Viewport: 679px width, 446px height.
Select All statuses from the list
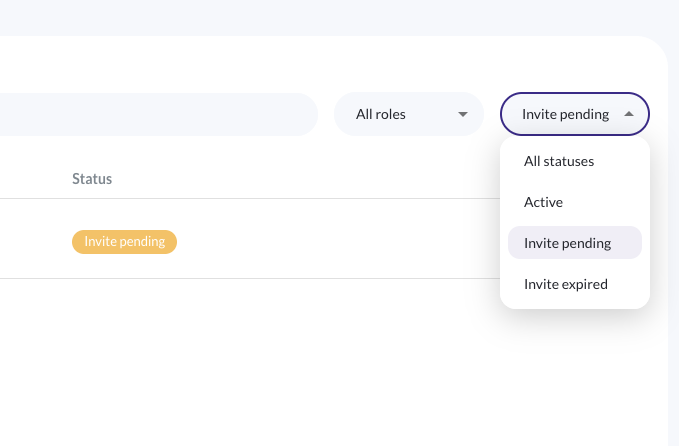point(559,161)
